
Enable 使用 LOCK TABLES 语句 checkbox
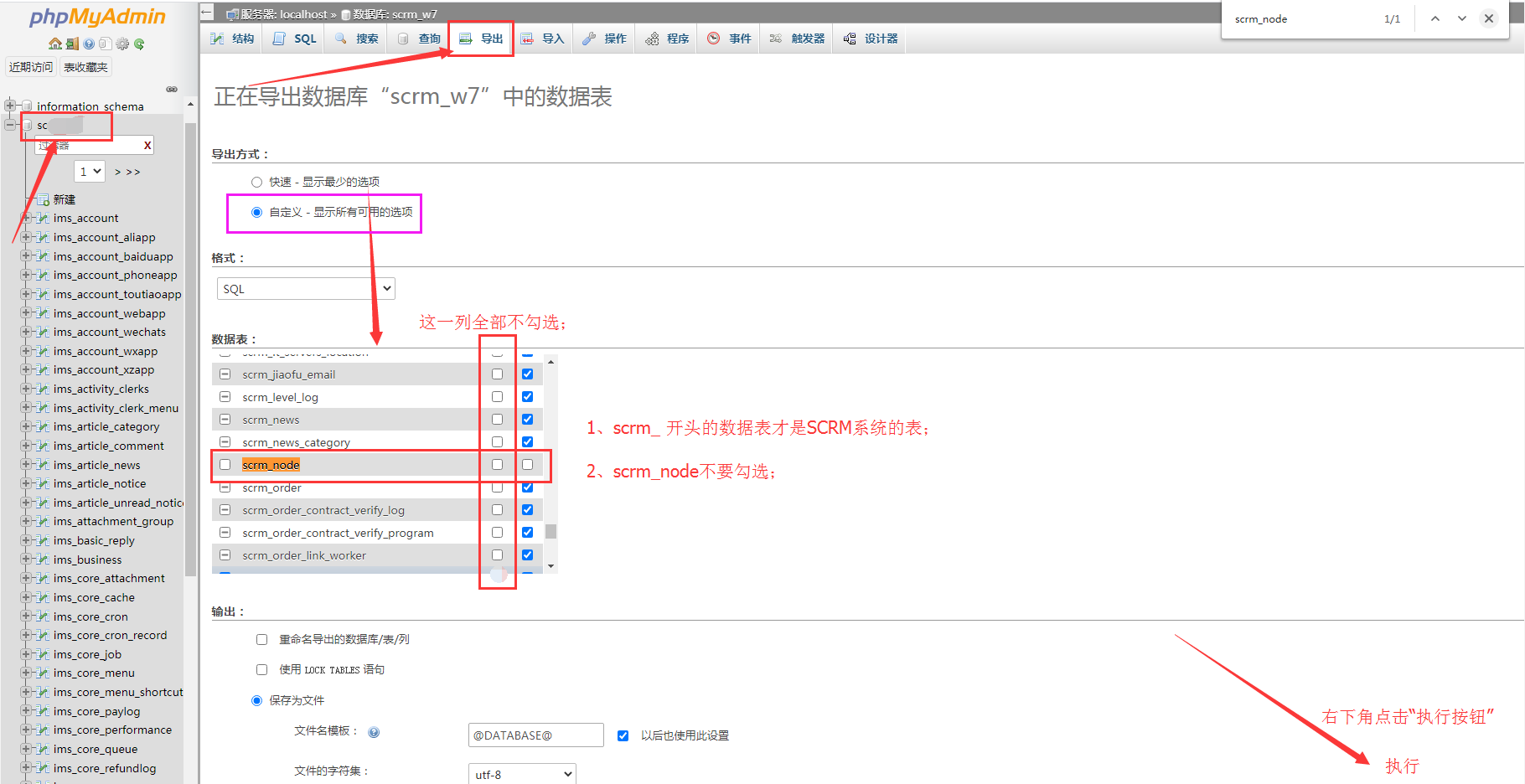pos(261,669)
